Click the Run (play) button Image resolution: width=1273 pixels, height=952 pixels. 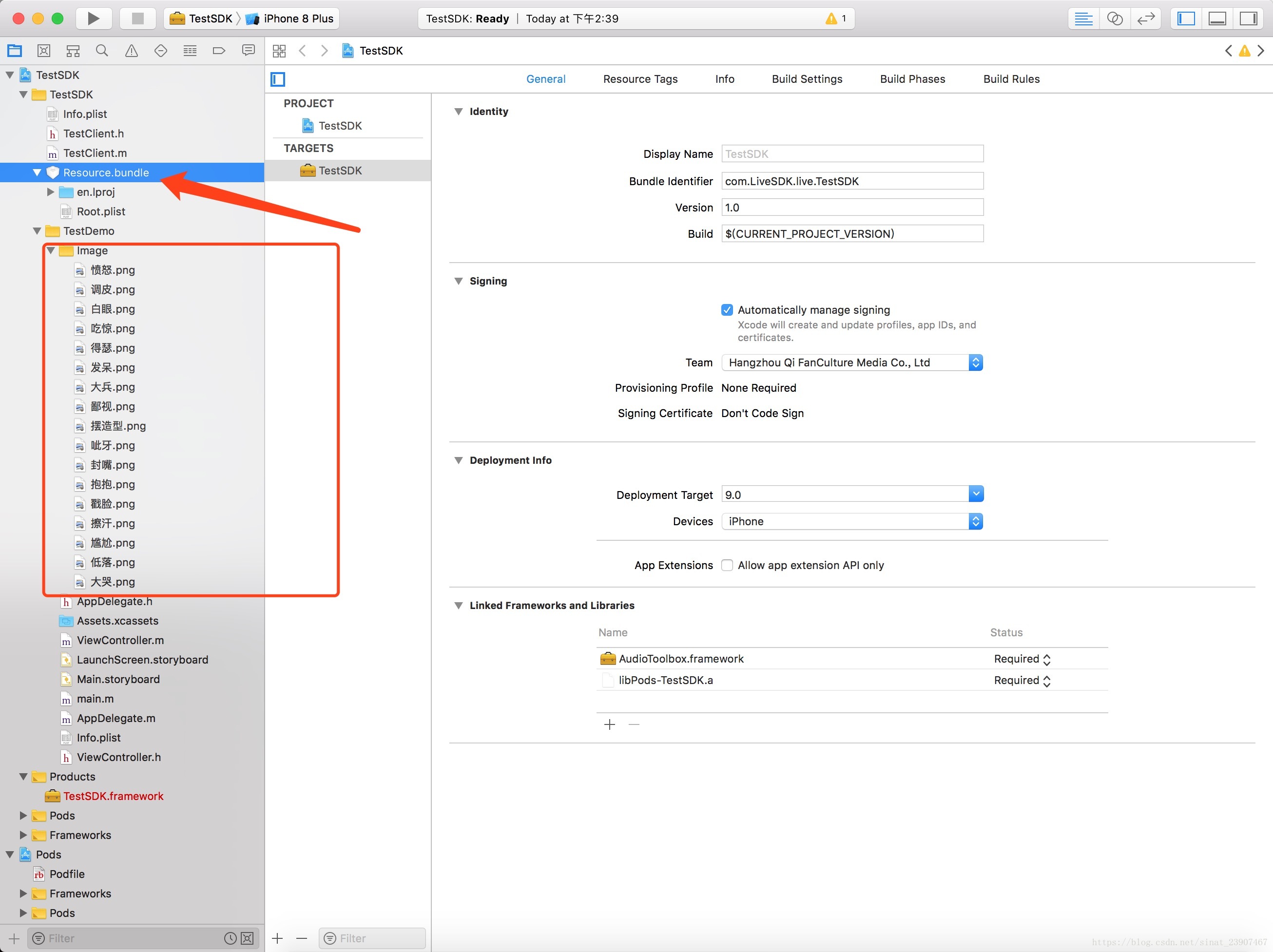click(93, 19)
